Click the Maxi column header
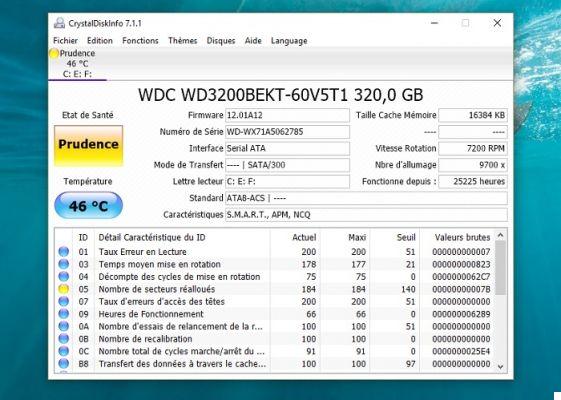This screenshot has height=400, width=561. pos(345,237)
